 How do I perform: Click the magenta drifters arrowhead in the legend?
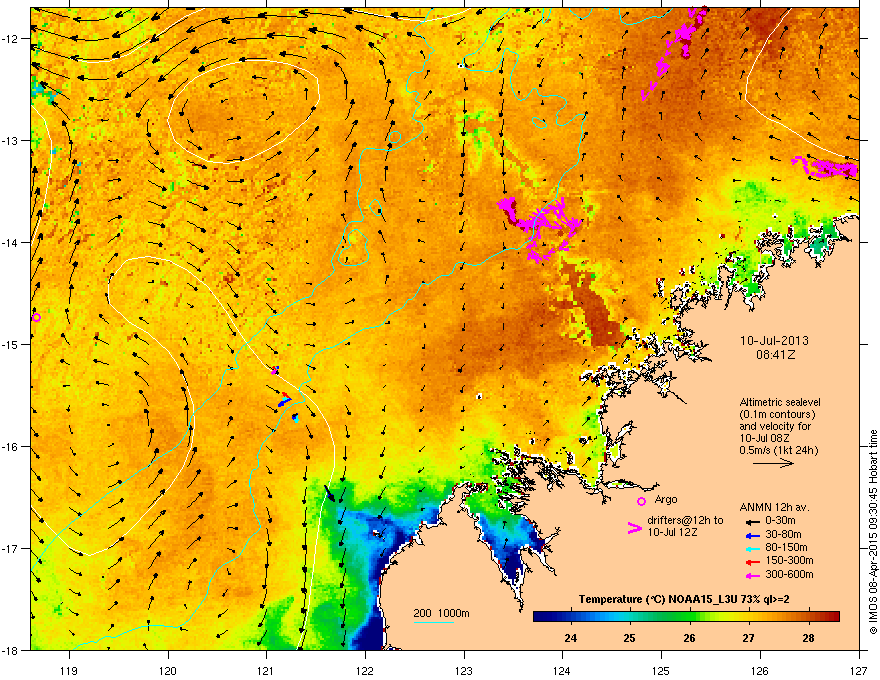point(635,528)
